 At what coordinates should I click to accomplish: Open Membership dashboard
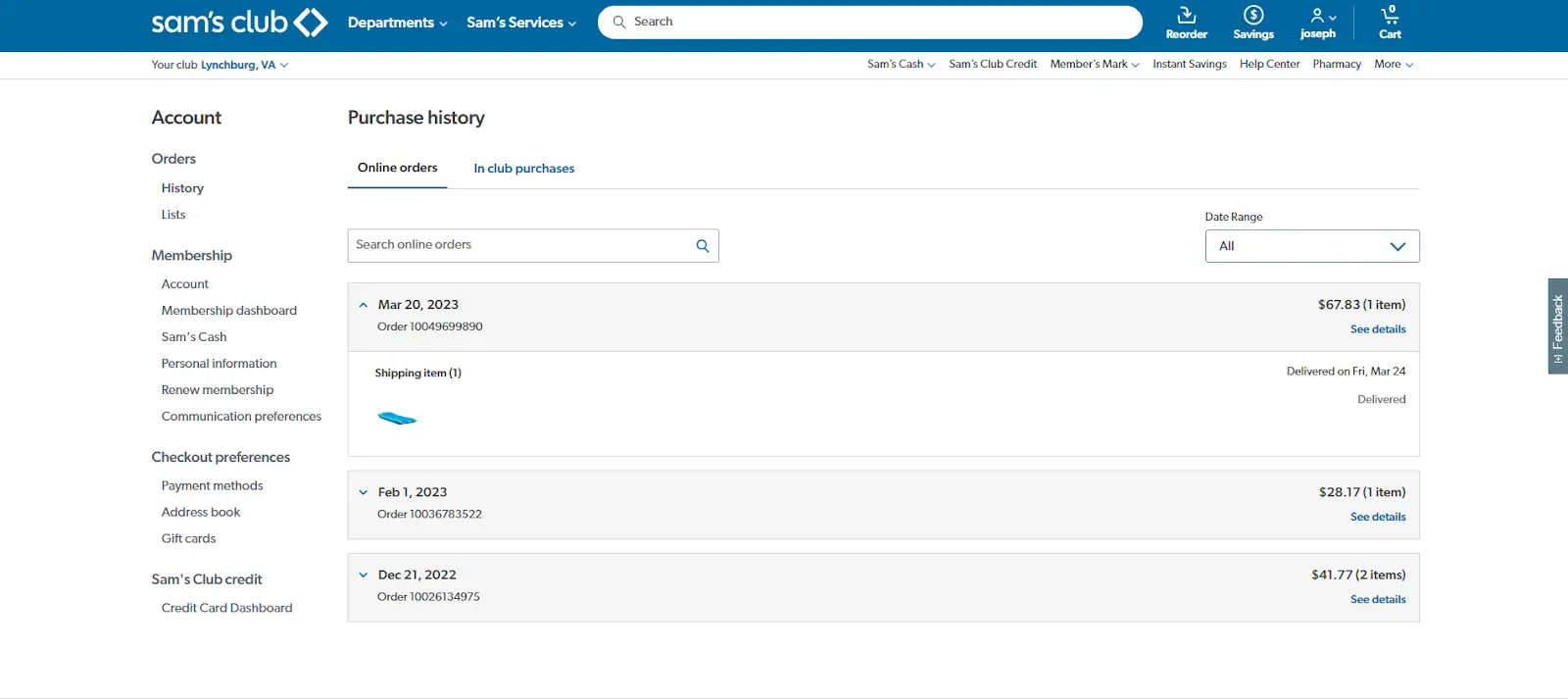click(x=229, y=311)
